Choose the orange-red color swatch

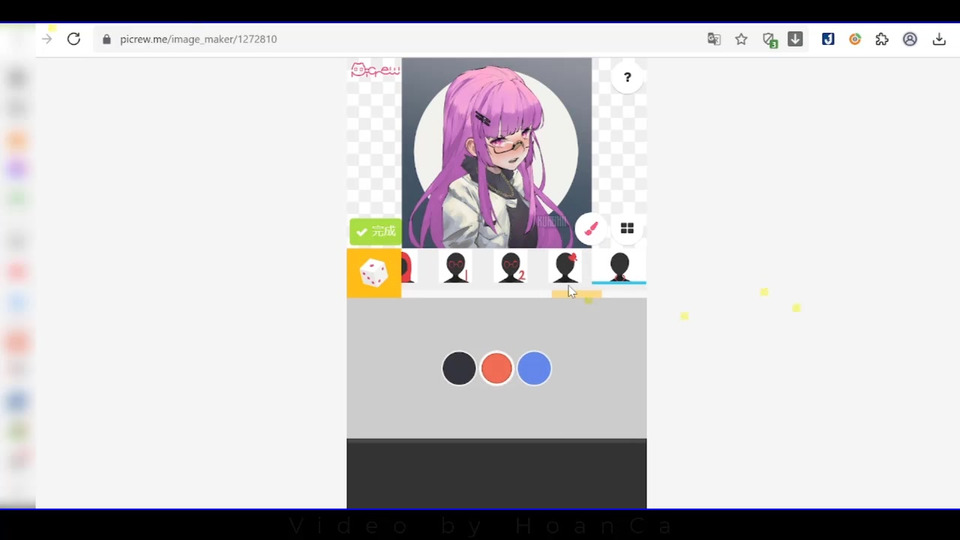[x=497, y=368]
